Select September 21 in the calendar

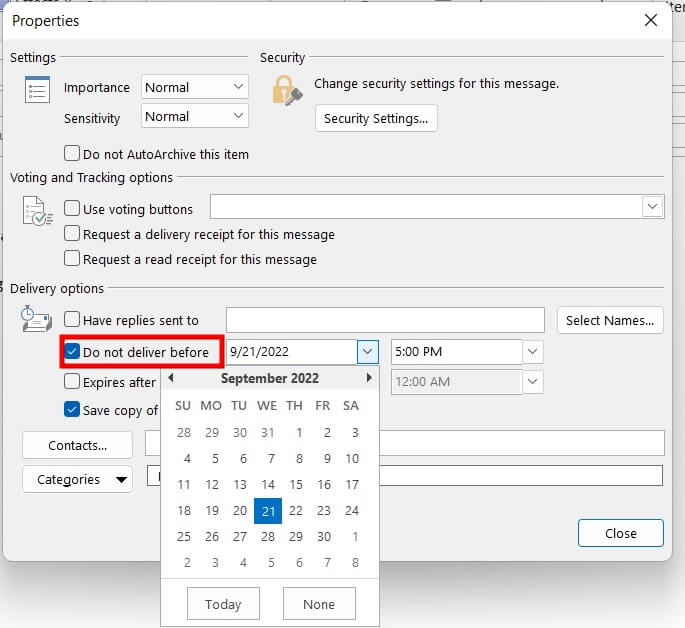coord(268,511)
